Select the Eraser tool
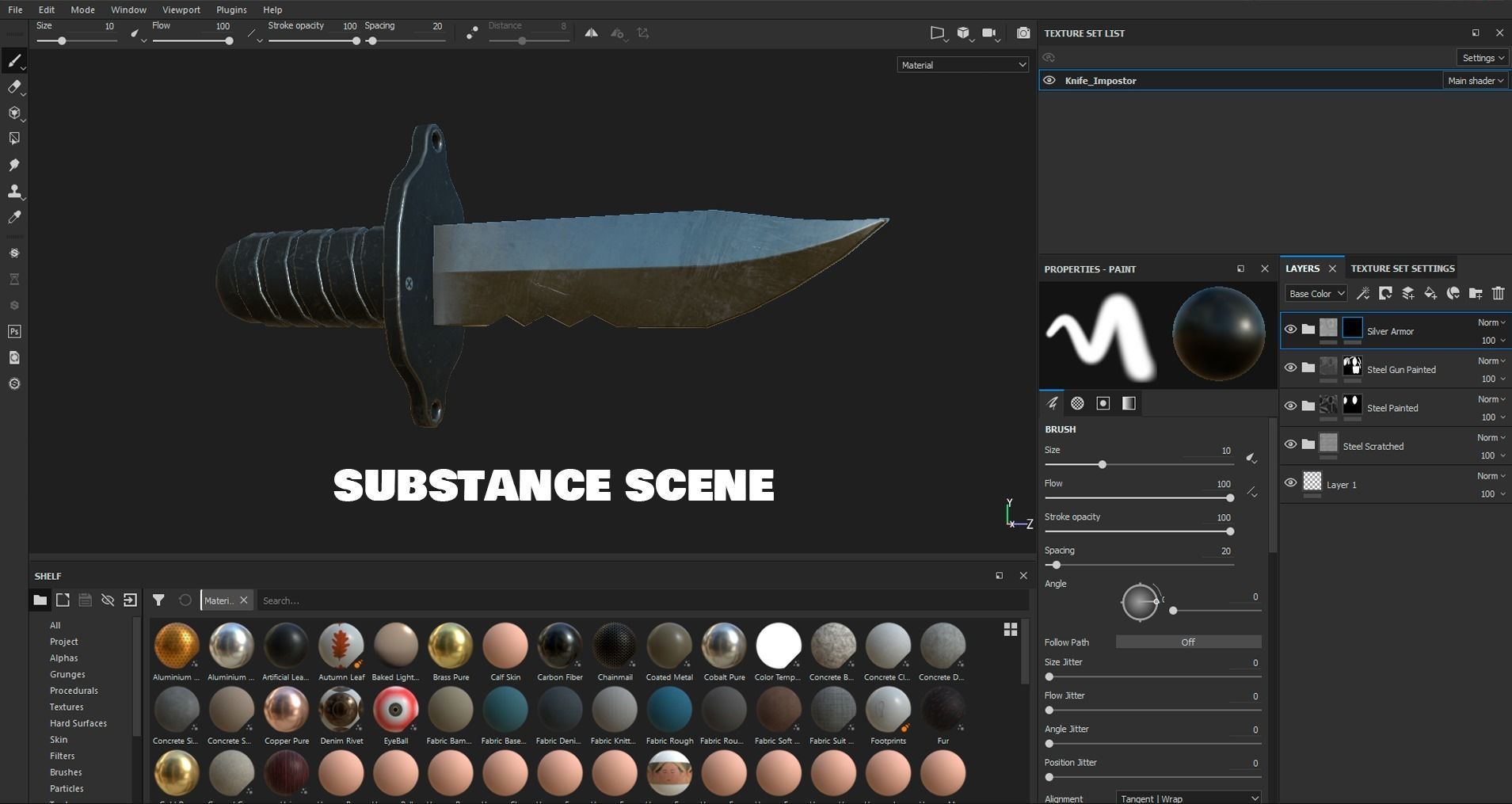 pos(14,87)
